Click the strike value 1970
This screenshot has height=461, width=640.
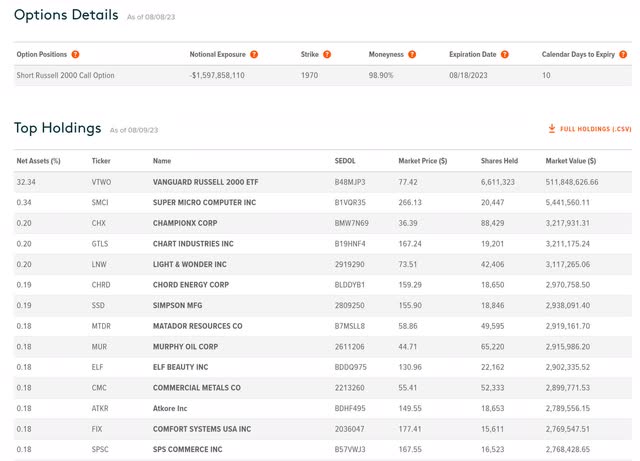pyautogui.click(x=309, y=76)
